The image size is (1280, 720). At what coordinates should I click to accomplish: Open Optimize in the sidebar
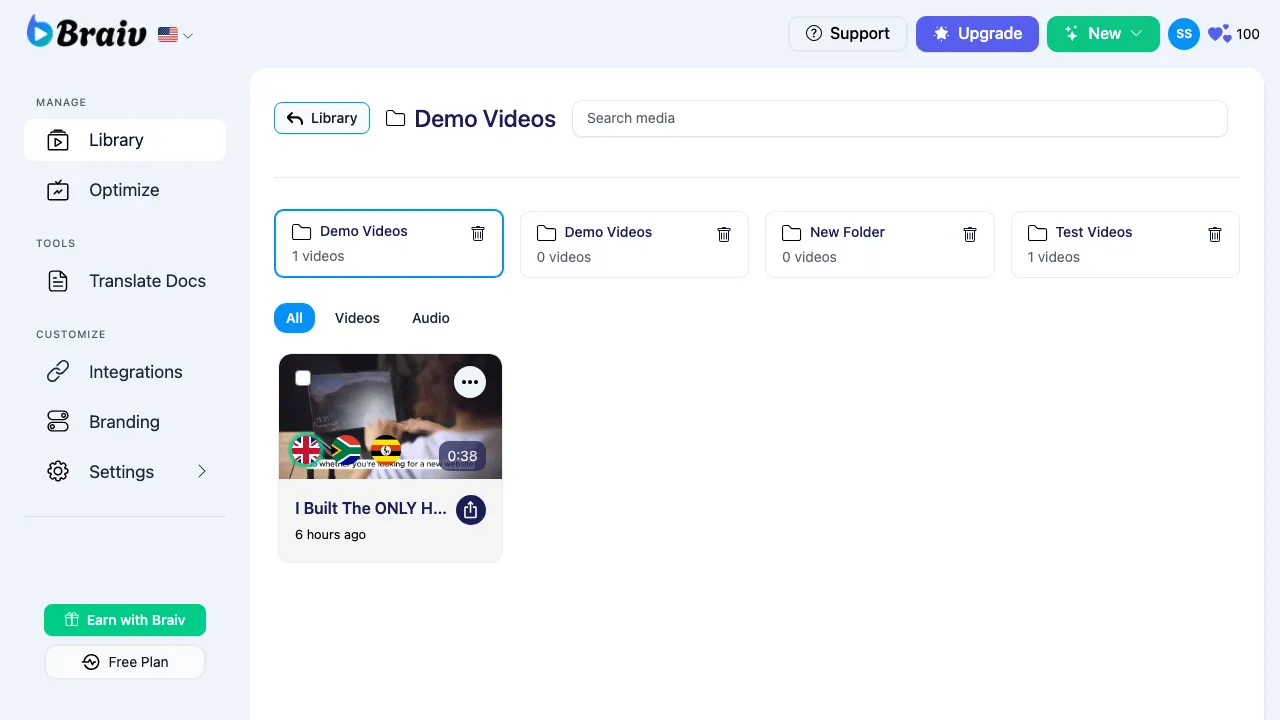(125, 190)
